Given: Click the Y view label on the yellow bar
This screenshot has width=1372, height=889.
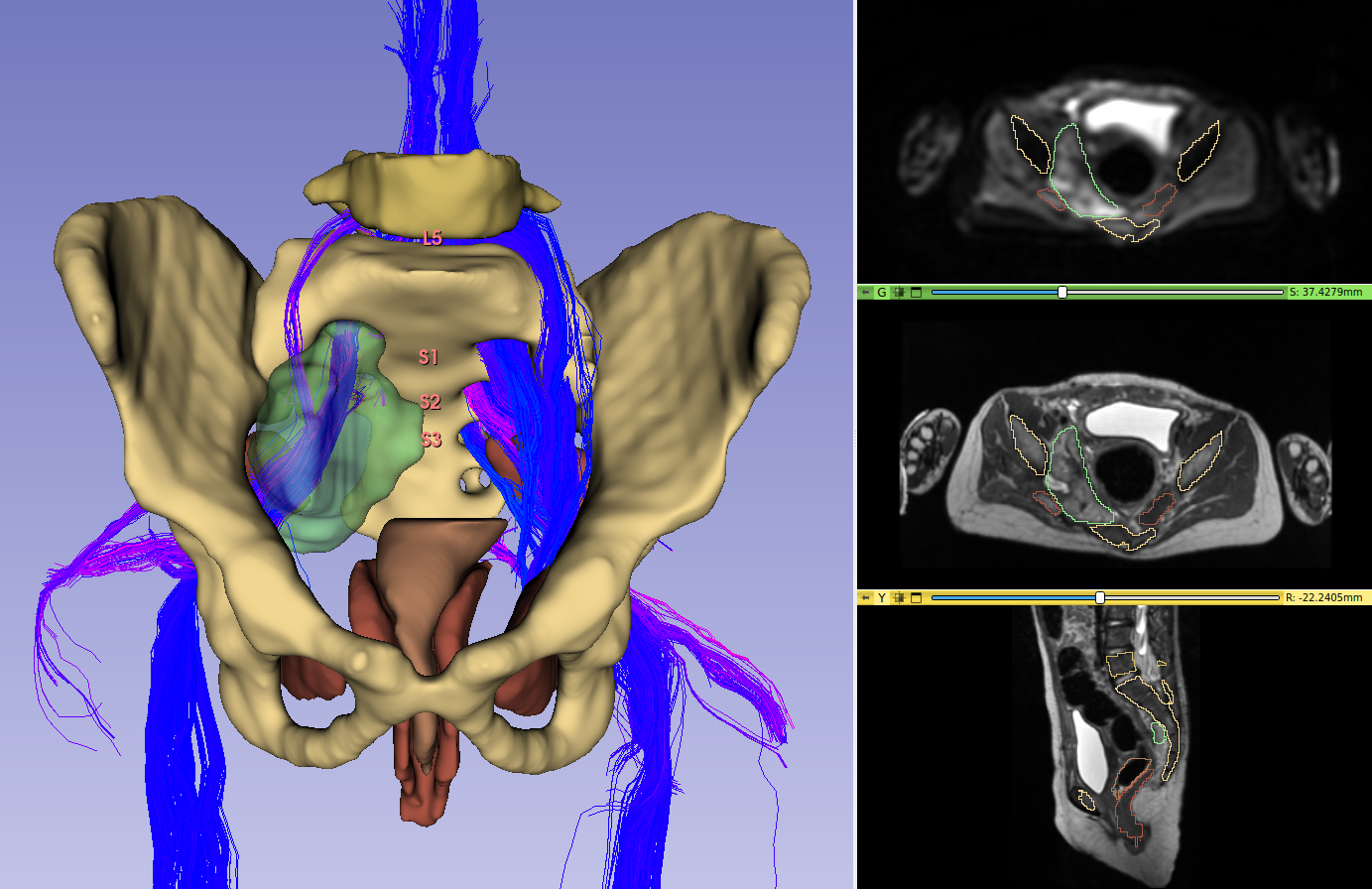Looking at the screenshot, I should (x=882, y=598).
